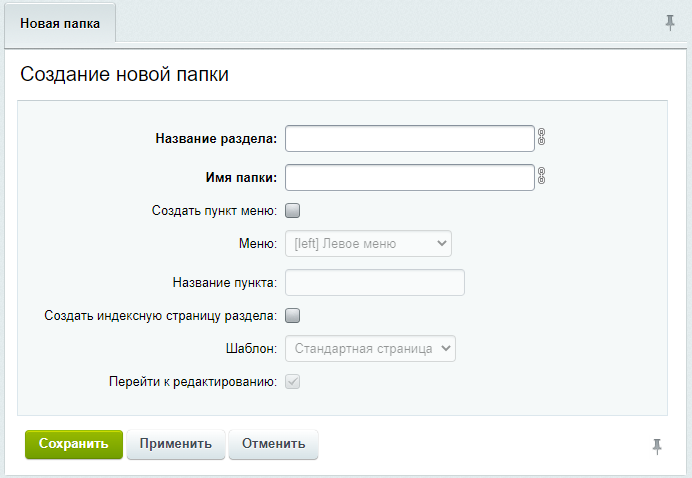Click the chain icon next to Название раздела field
Image resolution: width=692 pixels, height=478 pixels.
(x=542, y=138)
